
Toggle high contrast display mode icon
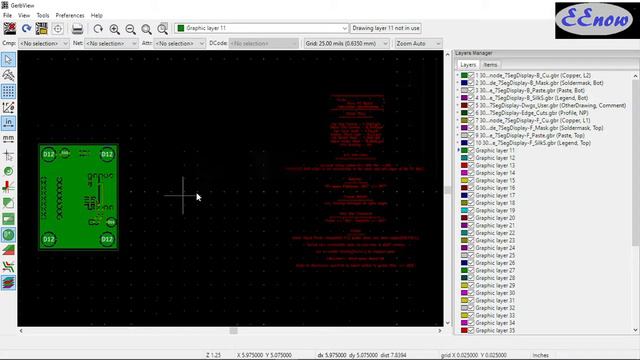click(8, 267)
